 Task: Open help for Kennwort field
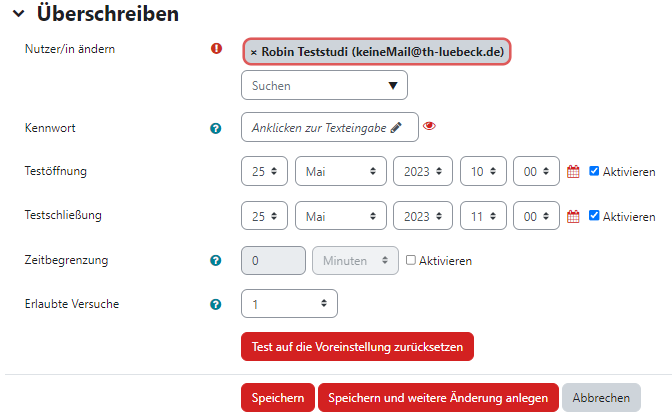tap(216, 128)
